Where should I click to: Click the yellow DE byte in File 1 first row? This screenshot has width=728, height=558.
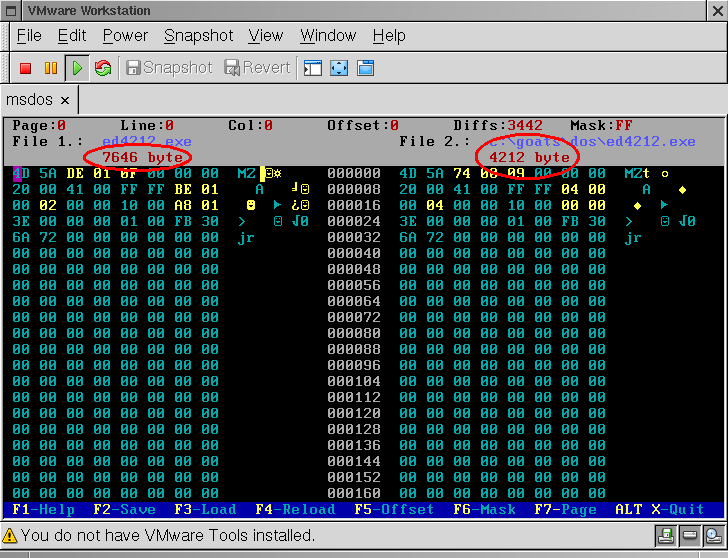(x=75, y=173)
